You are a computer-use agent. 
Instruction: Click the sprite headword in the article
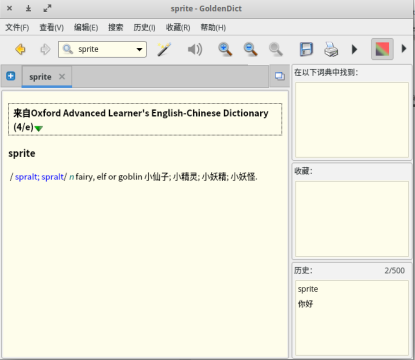tap(22, 153)
